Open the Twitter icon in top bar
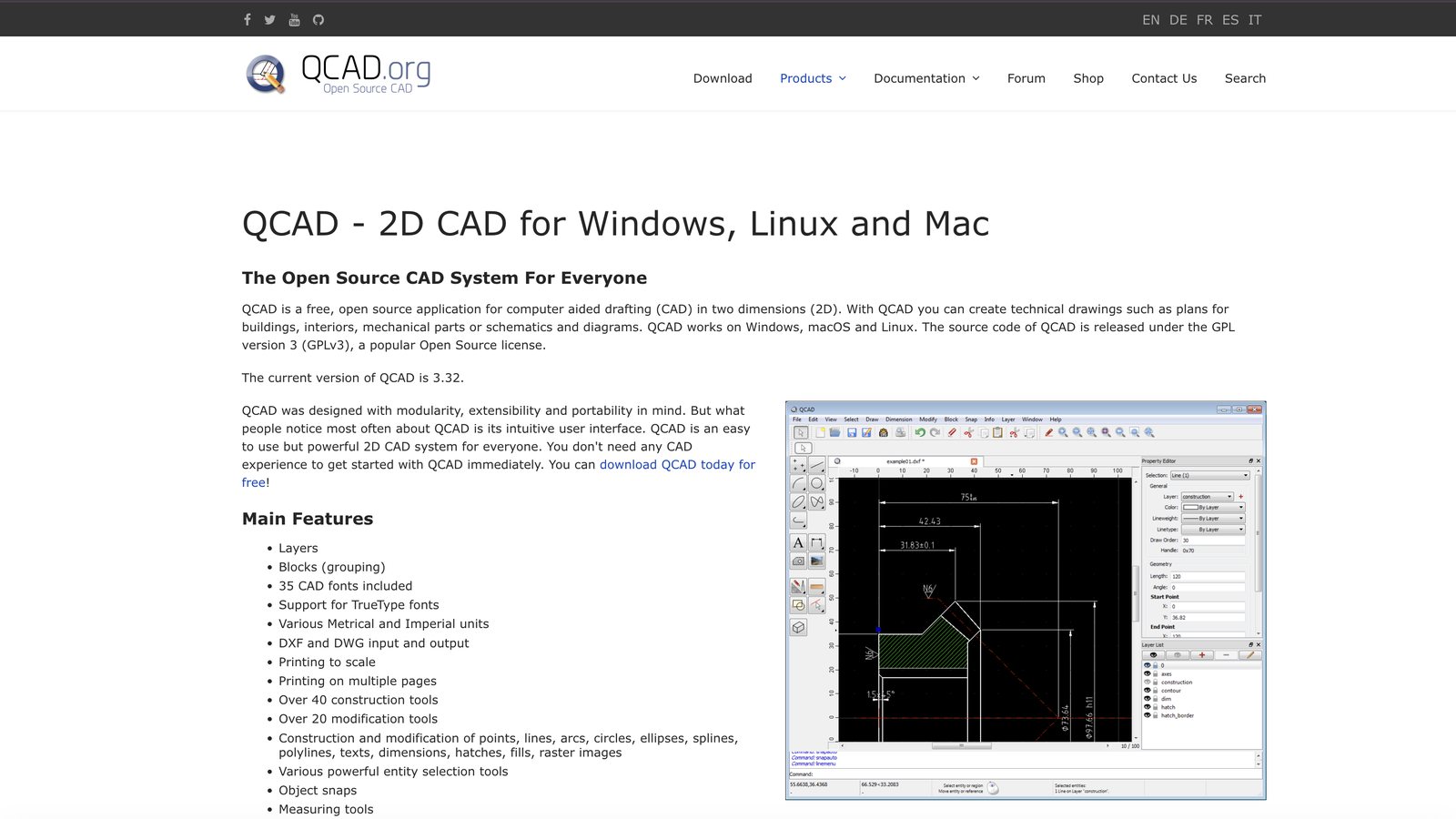Viewport: 1456px width, 819px height. tap(270, 19)
